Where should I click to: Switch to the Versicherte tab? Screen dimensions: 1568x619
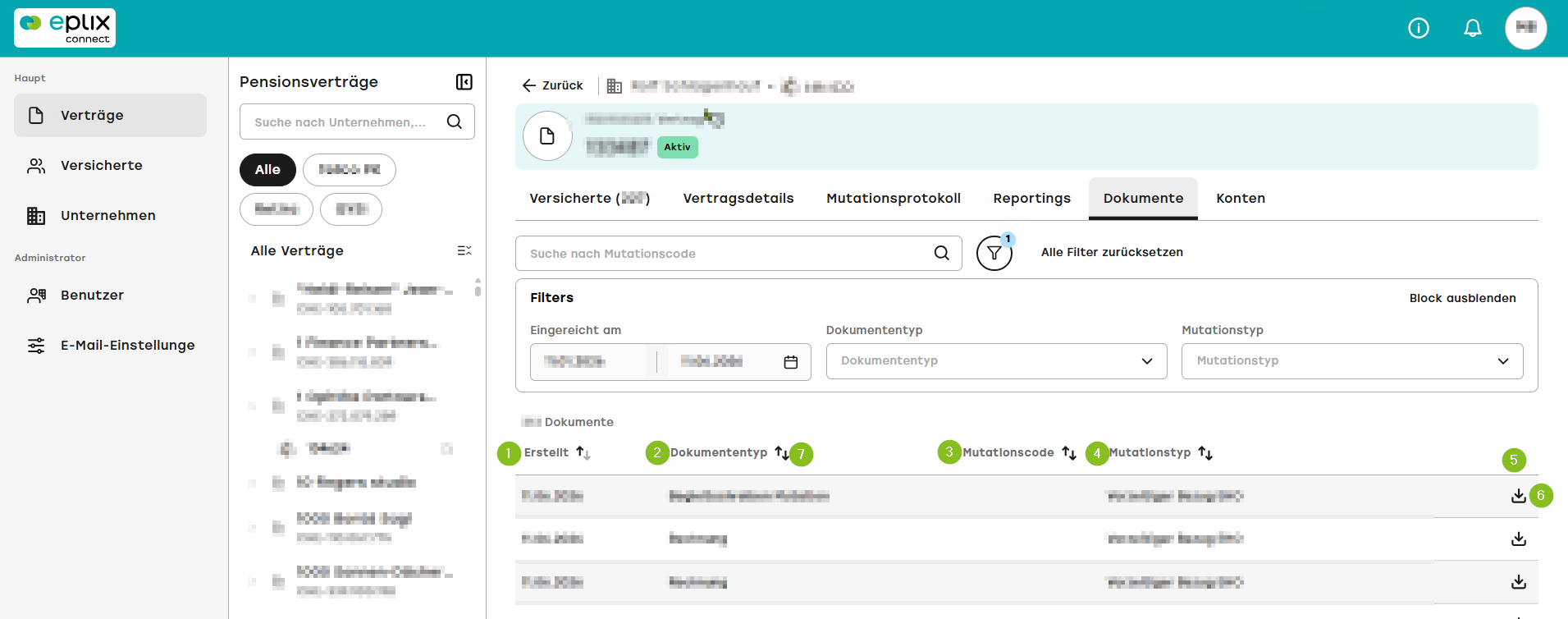pyautogui.click(x=590, y=199)
